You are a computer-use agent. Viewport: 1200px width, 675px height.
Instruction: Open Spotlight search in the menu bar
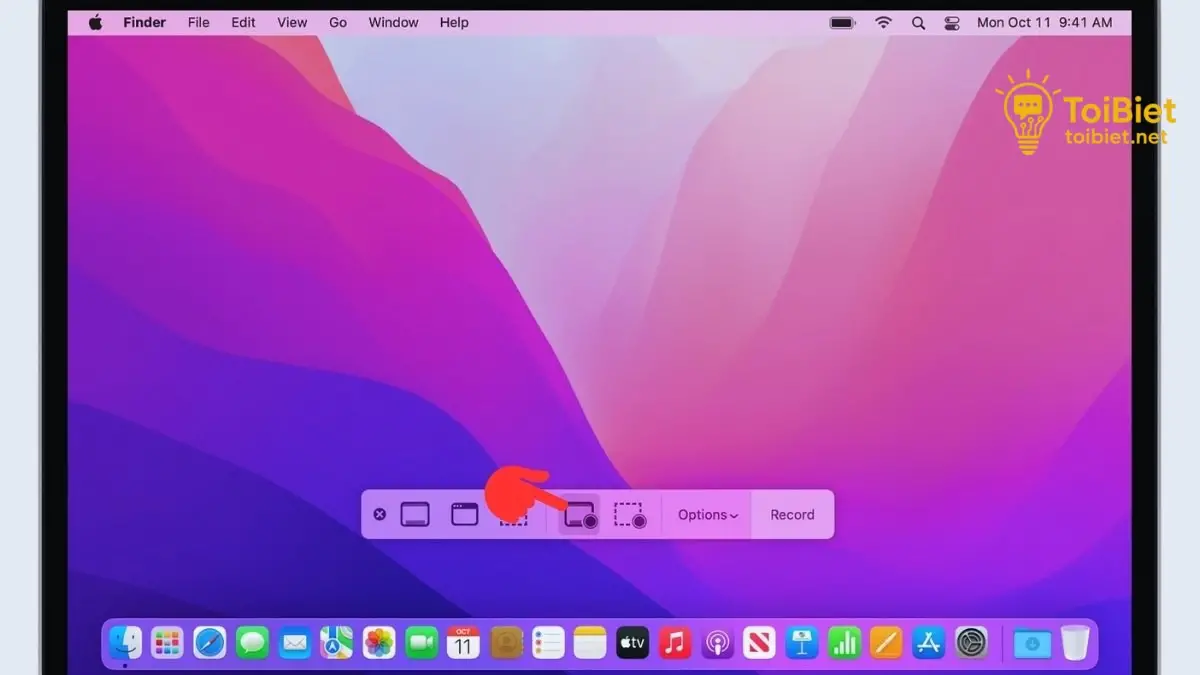tap(918, 22)
